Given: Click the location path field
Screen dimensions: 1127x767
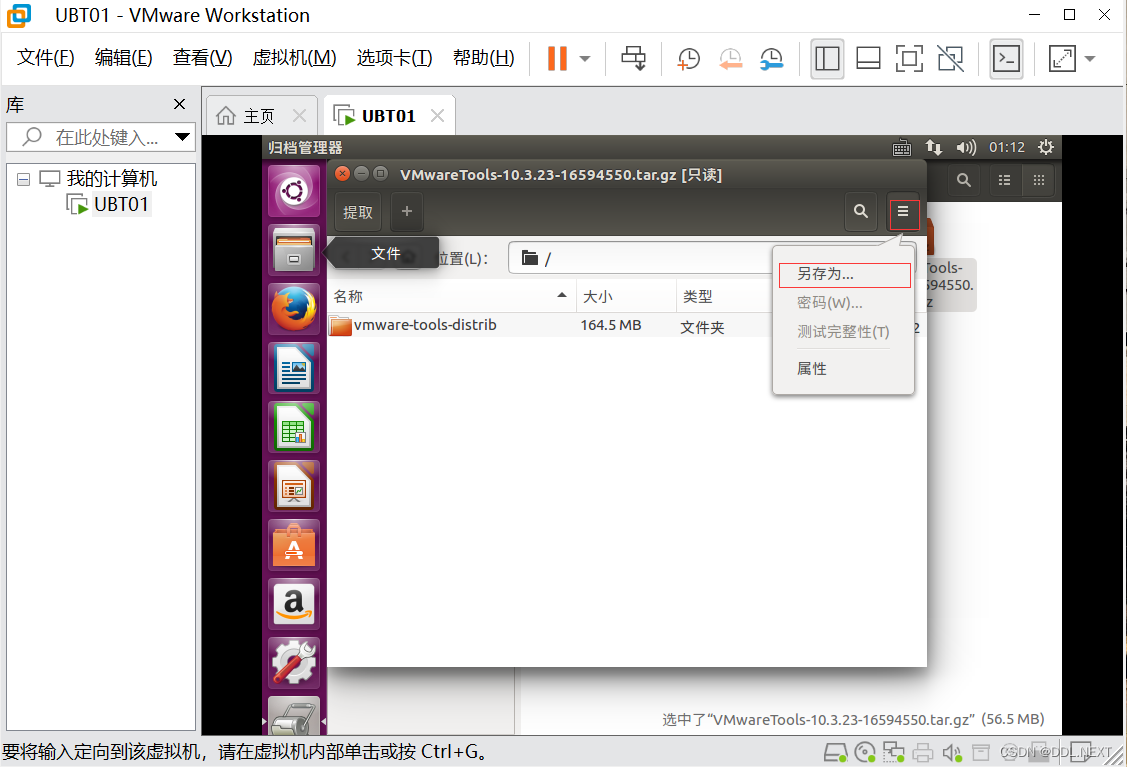Looking at the screenshot, I should click(x=712, y=258).
